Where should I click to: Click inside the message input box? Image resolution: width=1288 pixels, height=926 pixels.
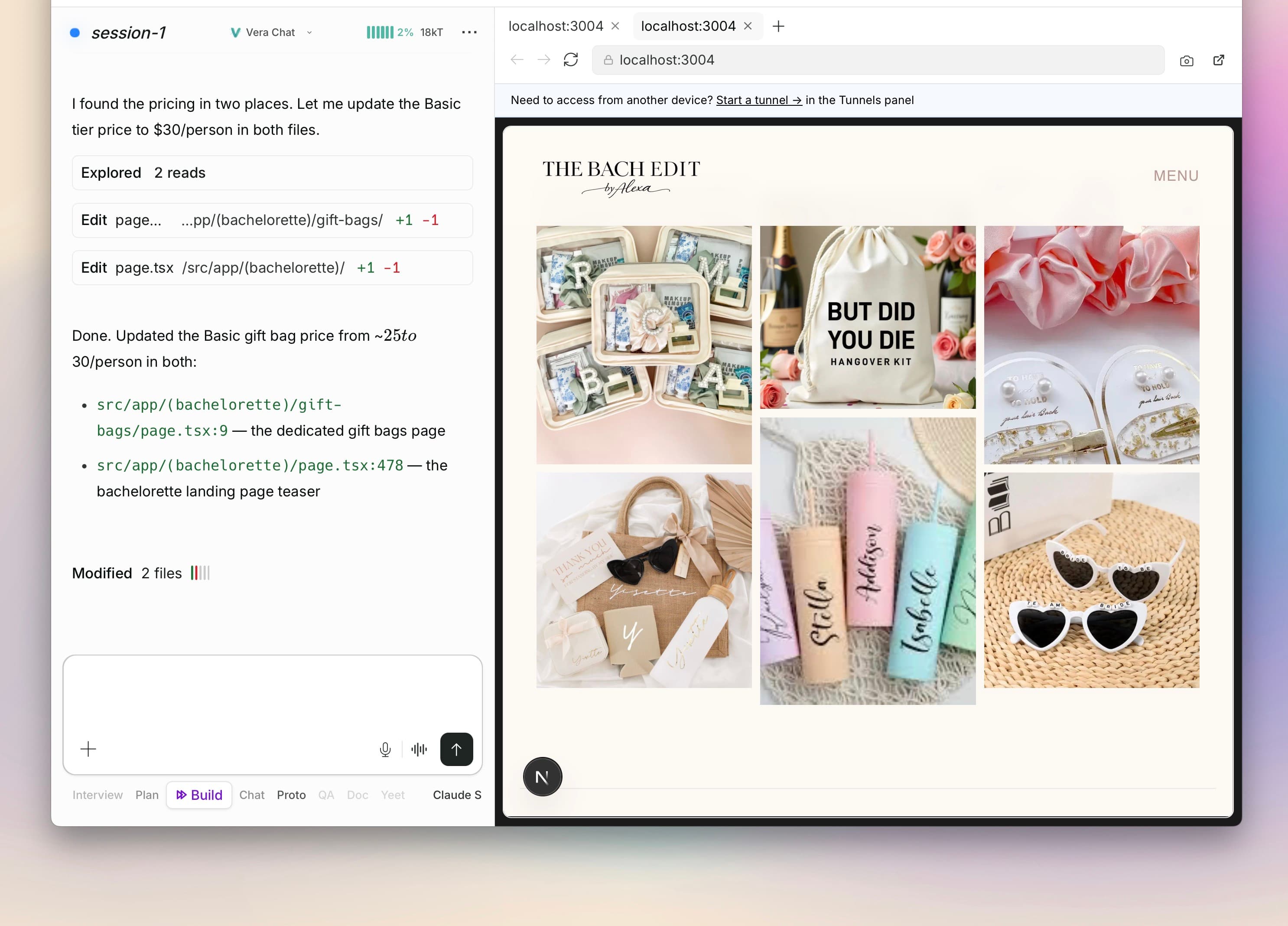point(272,699)
